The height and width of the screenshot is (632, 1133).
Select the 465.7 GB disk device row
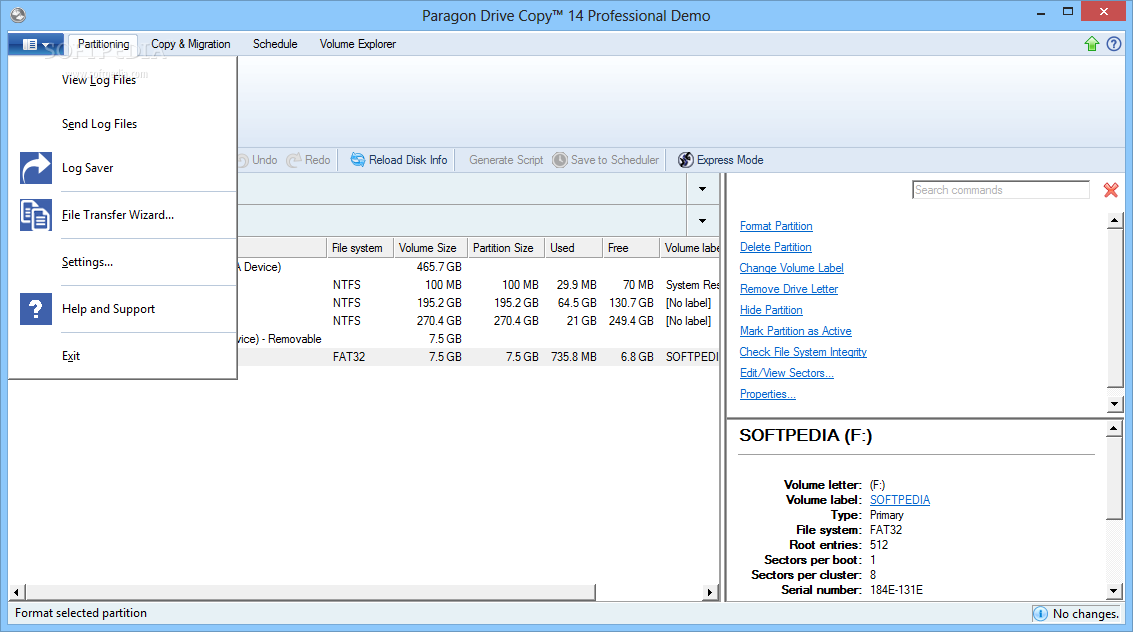478,267
